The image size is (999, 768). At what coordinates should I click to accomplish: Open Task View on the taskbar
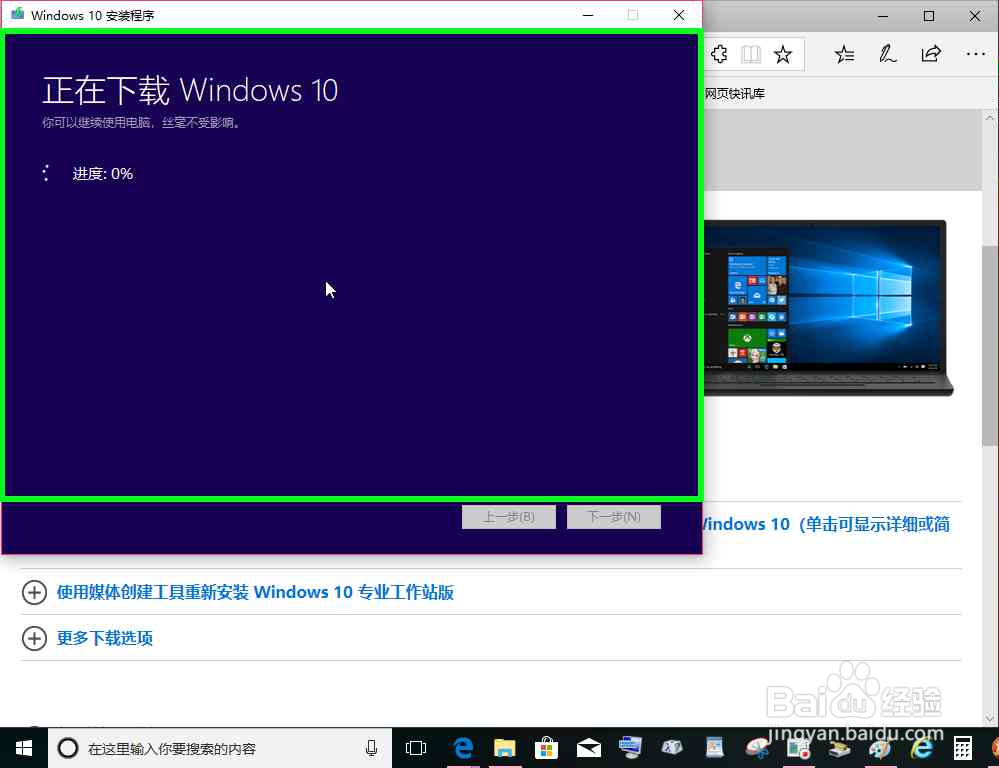(416, 748)
